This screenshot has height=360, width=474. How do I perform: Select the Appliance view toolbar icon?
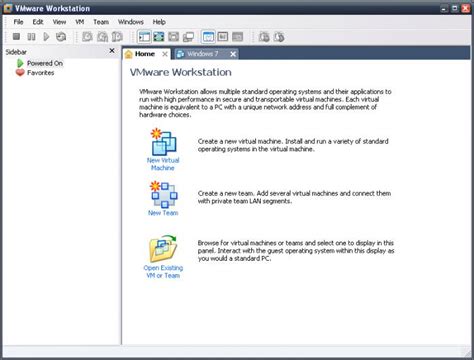[223, 37]
